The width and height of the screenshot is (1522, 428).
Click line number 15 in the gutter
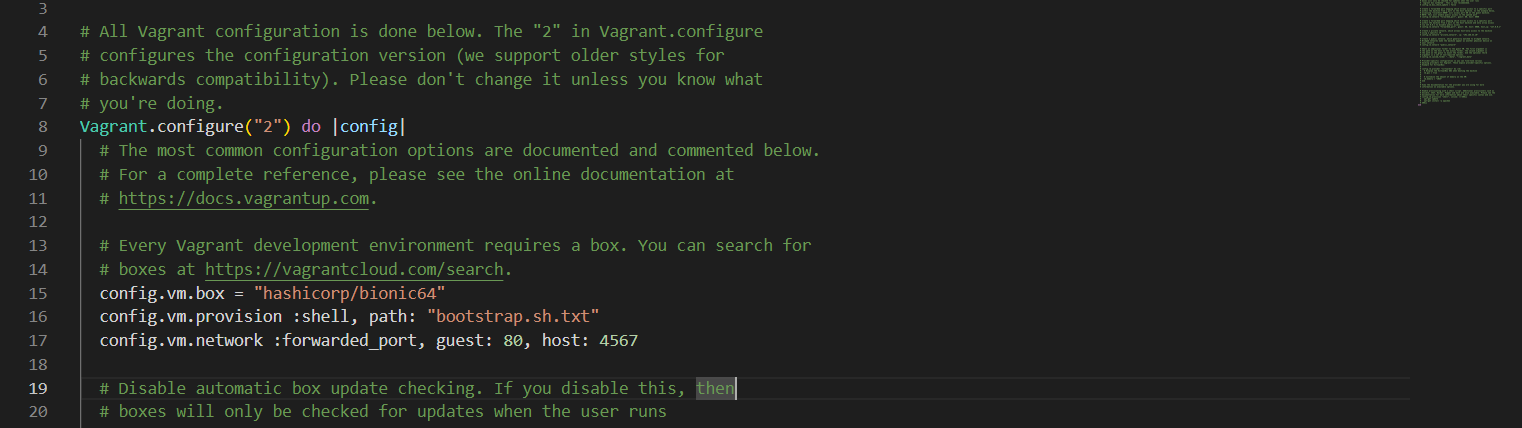point(38,294)
